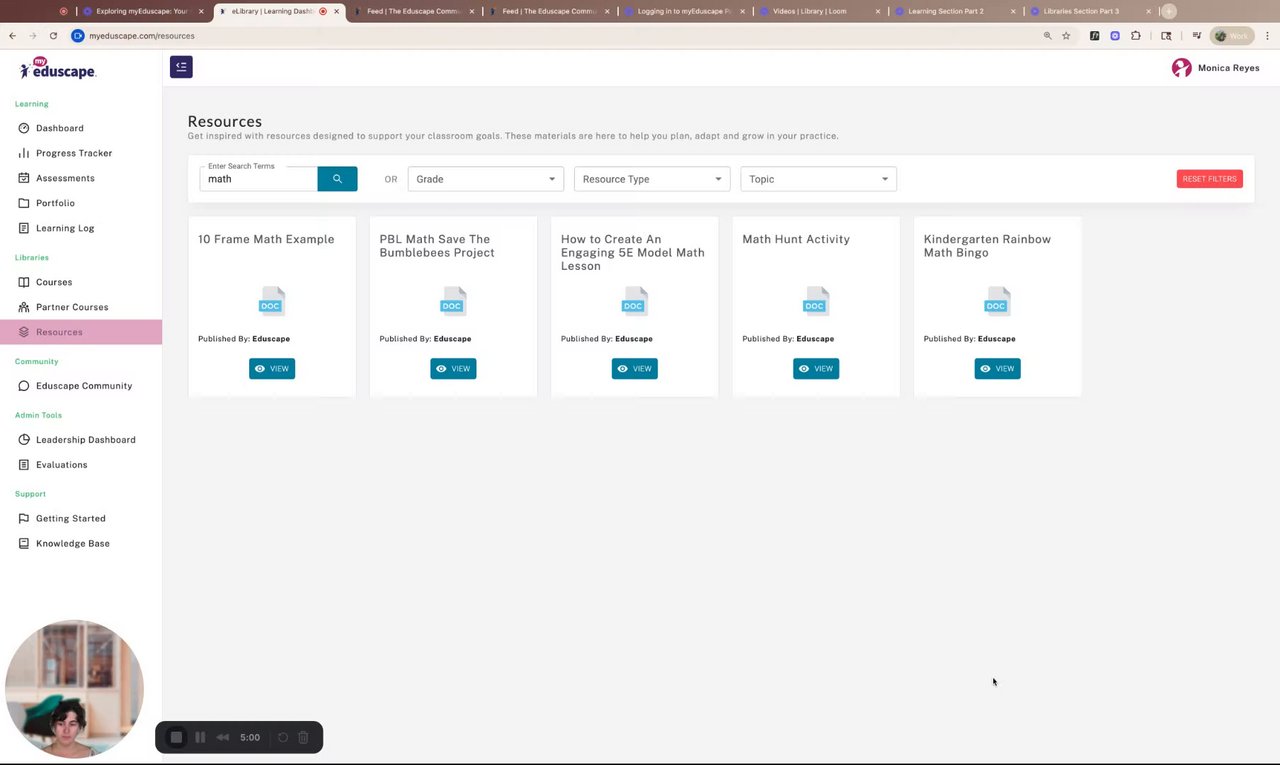
Task: Open the Progress Tracker chart icon
Action: 24,153
